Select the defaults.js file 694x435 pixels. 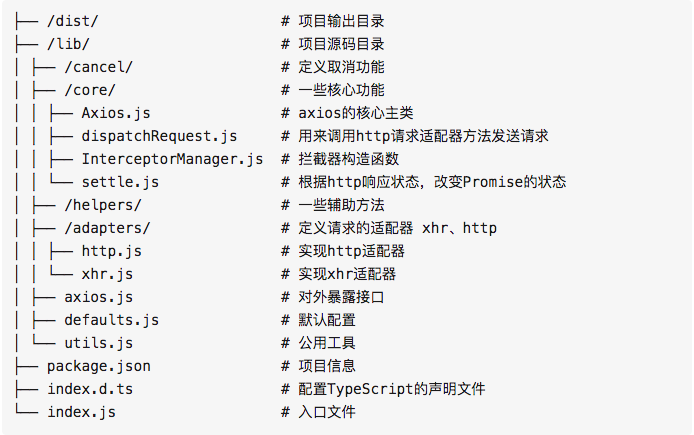(112, 320)
